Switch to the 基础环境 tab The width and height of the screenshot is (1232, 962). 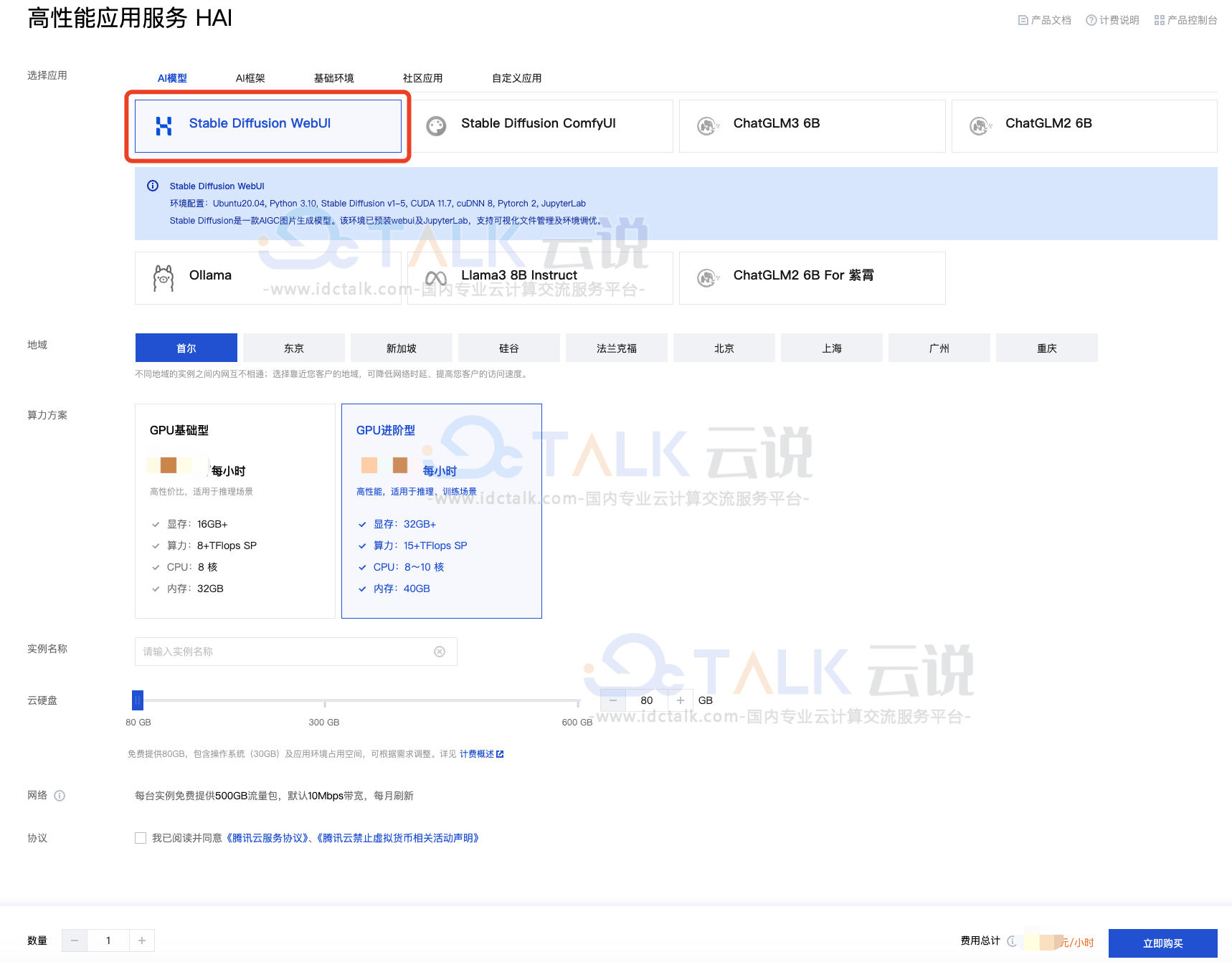334,78
